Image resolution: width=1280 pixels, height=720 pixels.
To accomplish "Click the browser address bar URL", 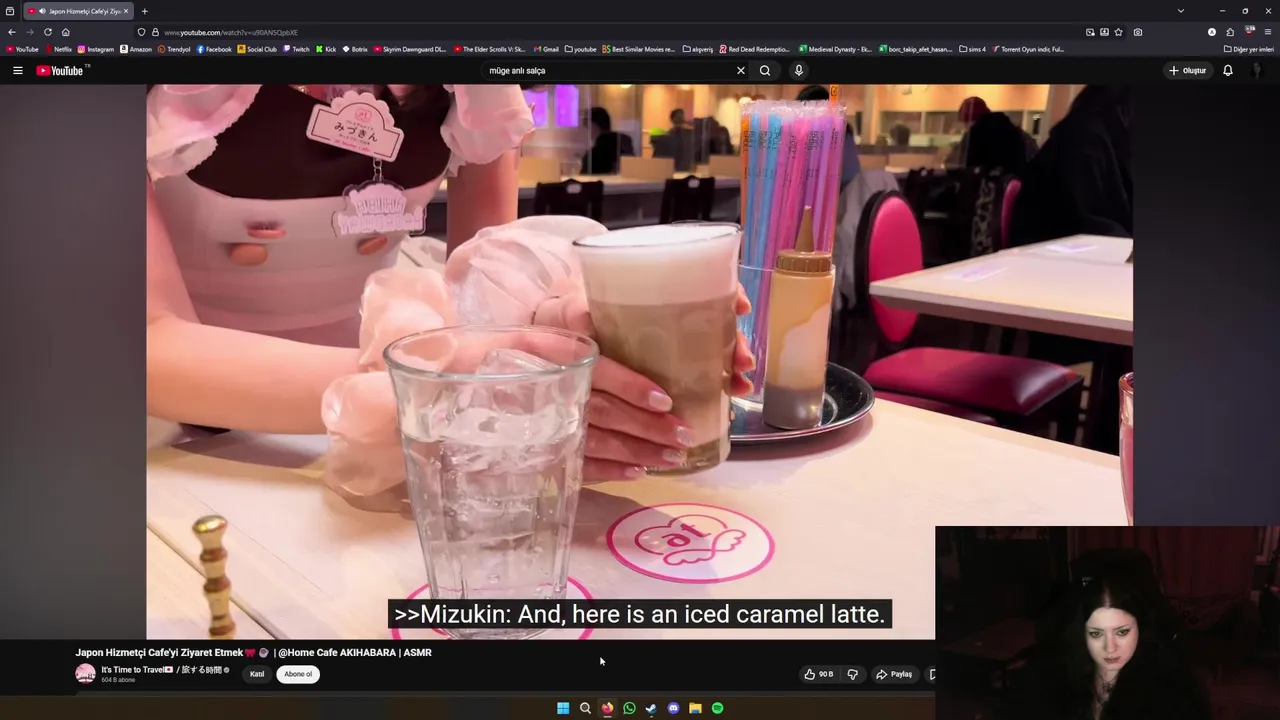I will (231, 32).
